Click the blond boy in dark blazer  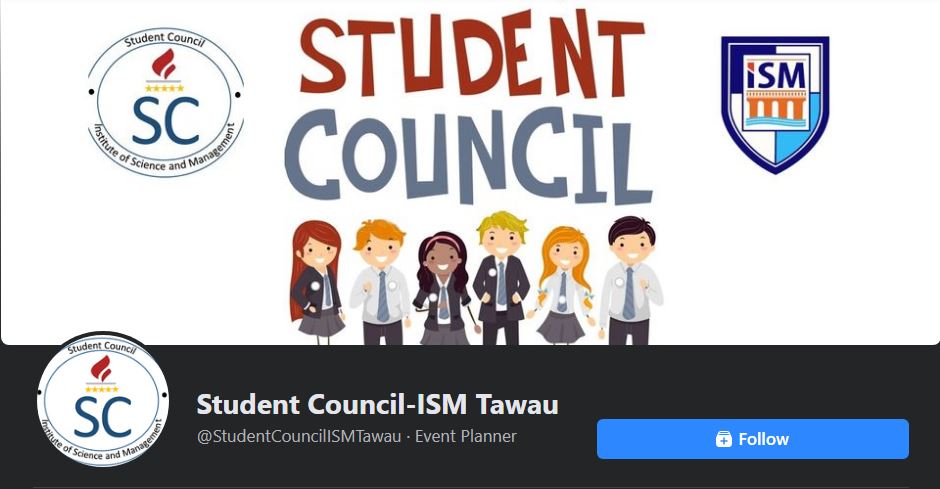point(501,278)
